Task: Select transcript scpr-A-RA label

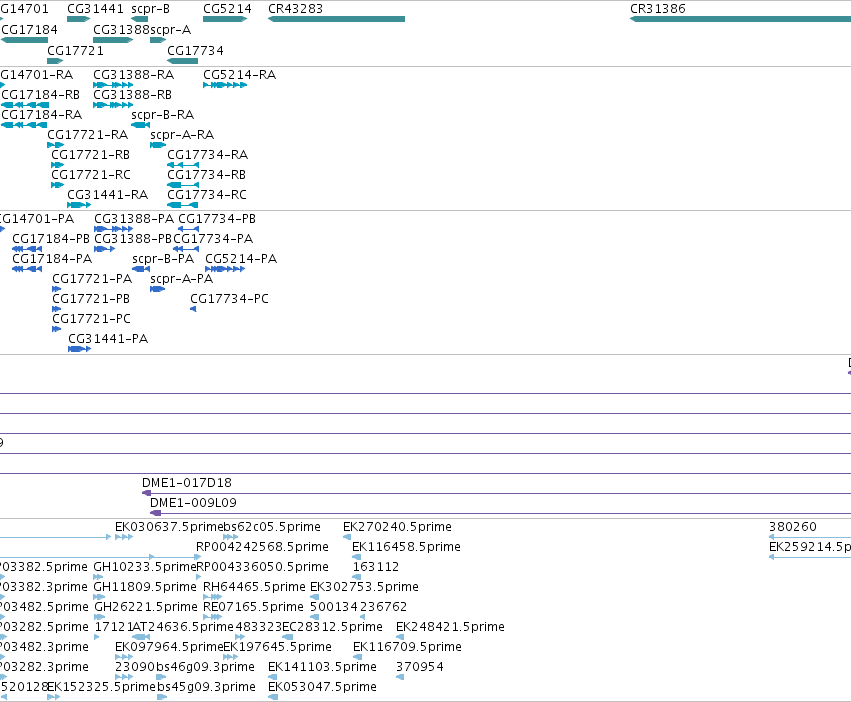Action: point(182,135)
